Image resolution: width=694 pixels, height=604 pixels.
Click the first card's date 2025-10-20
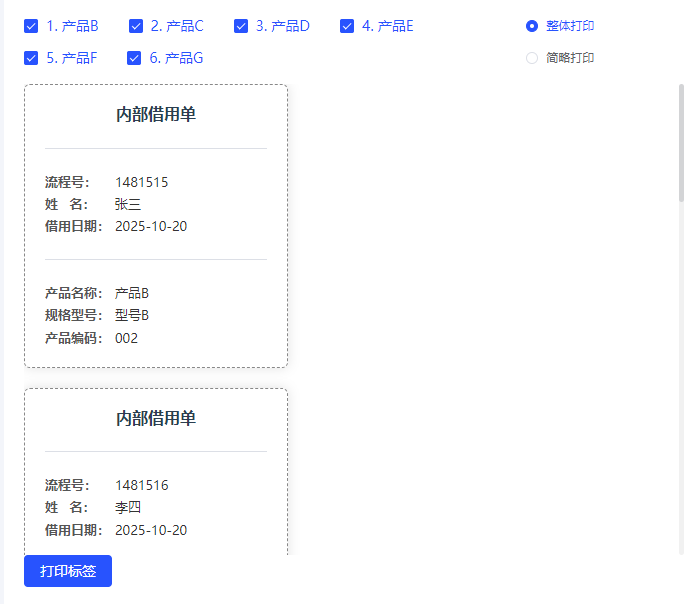[151, 227]
